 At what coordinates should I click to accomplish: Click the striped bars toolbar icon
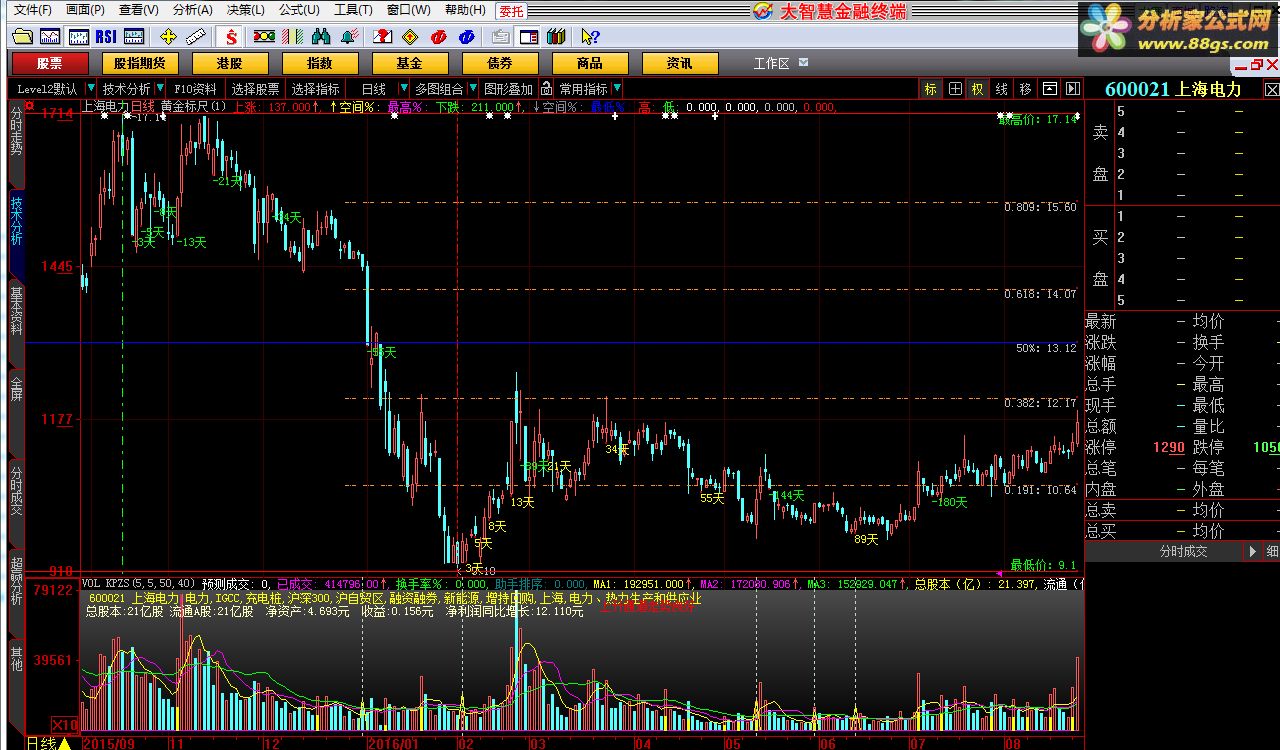click(292, 37)
